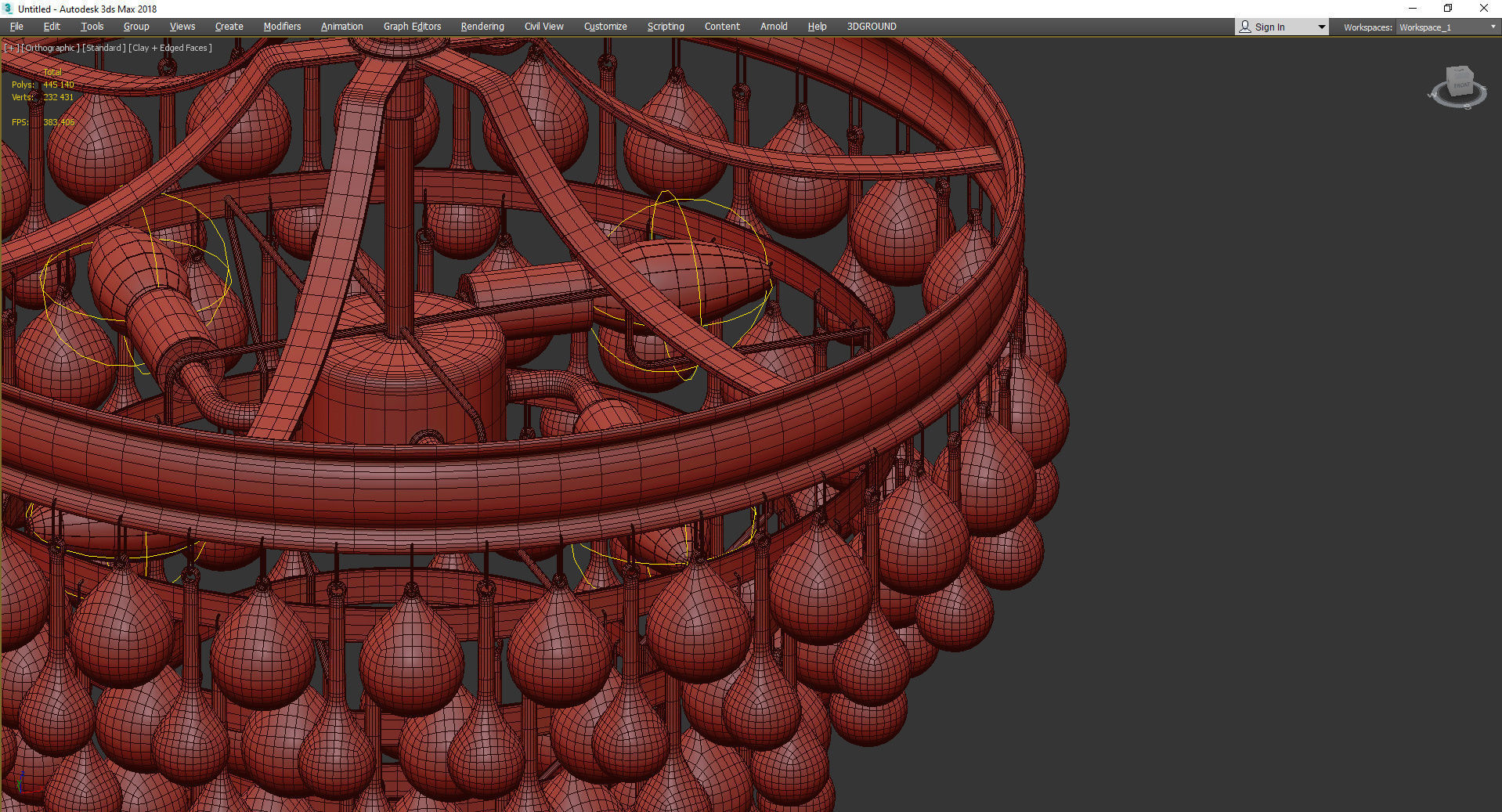The height and width of the screenshot is (812, 1502).
Task: Open the Orthographic point-of-view viewport menu
Action: pos(50,48)
